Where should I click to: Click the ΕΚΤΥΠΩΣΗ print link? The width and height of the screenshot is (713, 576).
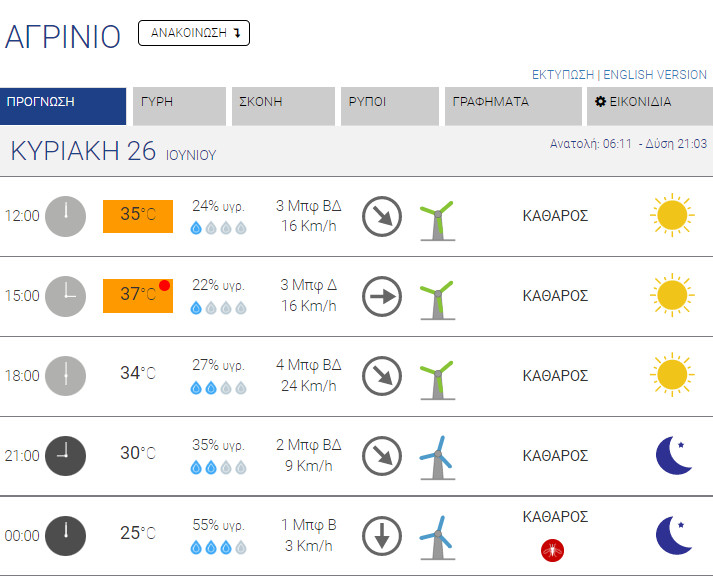tap(563, 75)
